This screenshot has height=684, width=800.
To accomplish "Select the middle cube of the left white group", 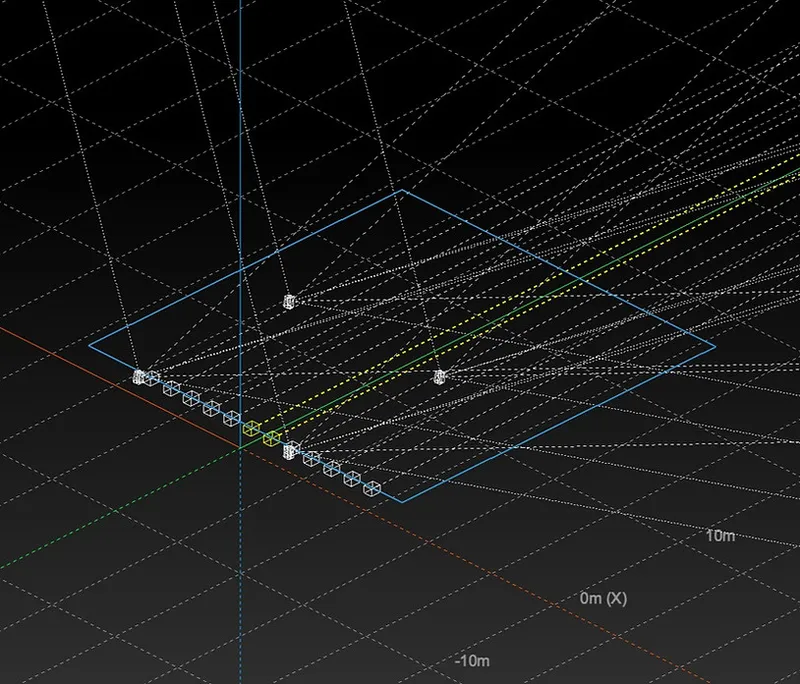I will coord(192,398).
